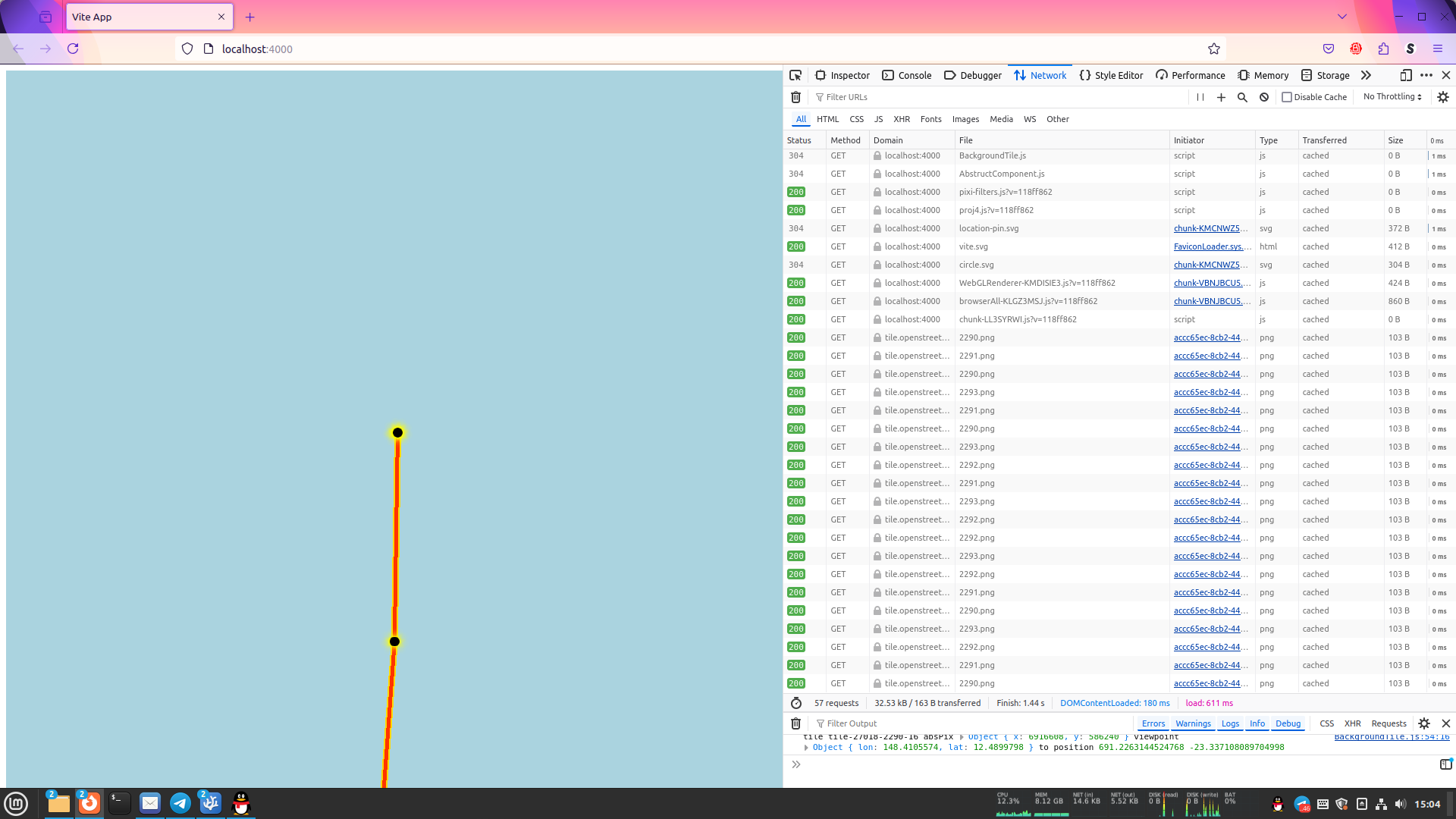Enable the Disable Cache checkbox
The height and width of the screenshot is (819, 1456).
[x=1287, y=97]
